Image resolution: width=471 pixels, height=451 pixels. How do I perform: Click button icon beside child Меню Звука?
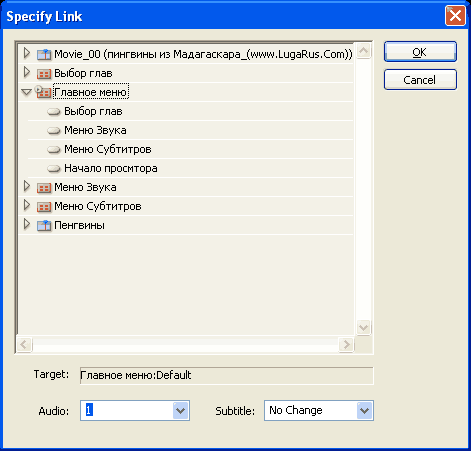pyautogui.click(x=54, y=131)
